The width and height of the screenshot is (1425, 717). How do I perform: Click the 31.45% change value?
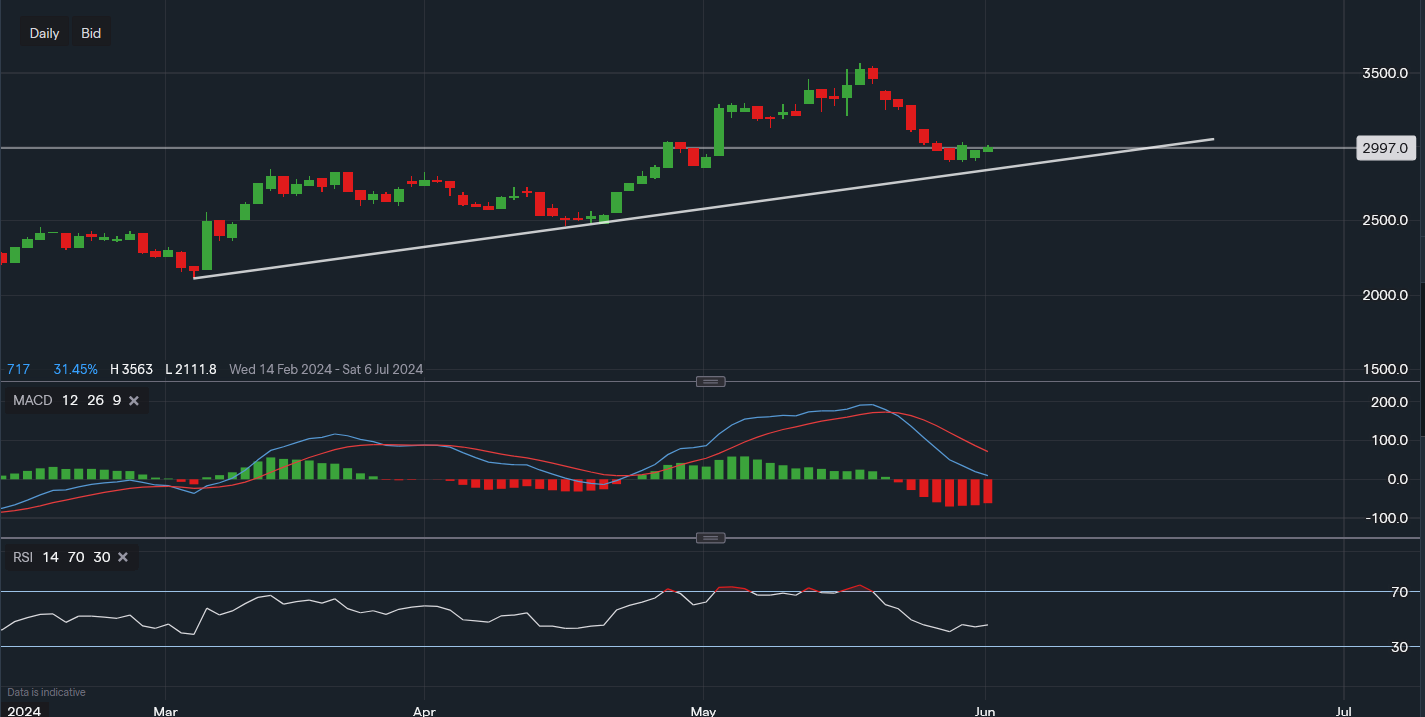(76, 369)
